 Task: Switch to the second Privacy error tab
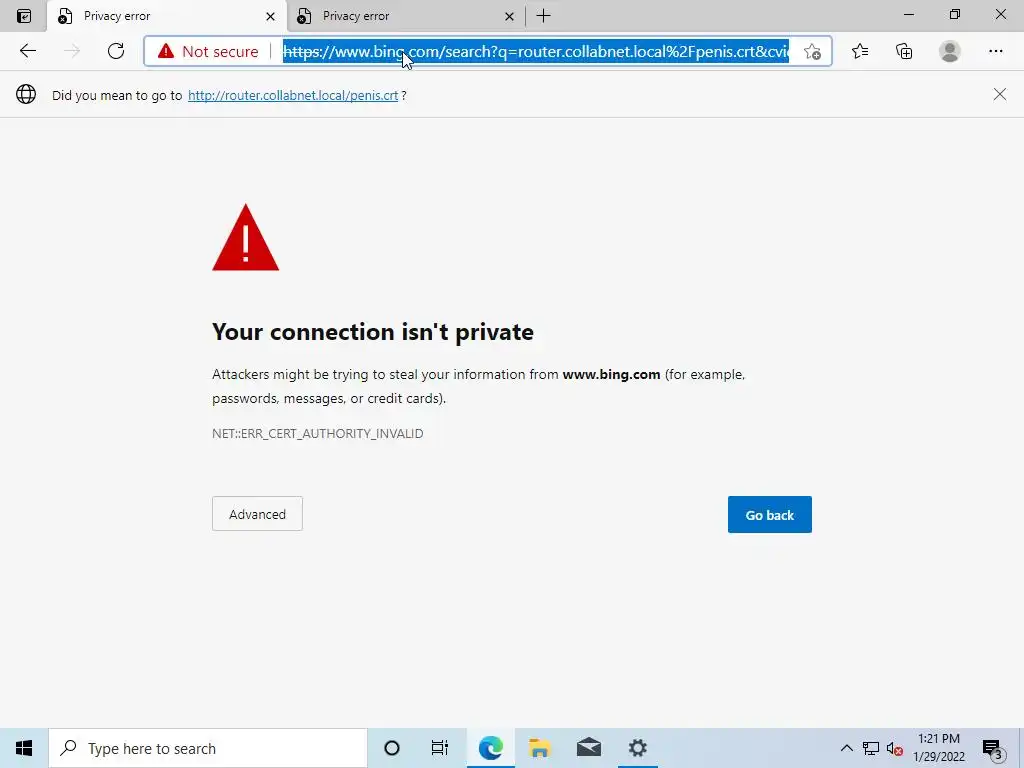pos(406,16)
